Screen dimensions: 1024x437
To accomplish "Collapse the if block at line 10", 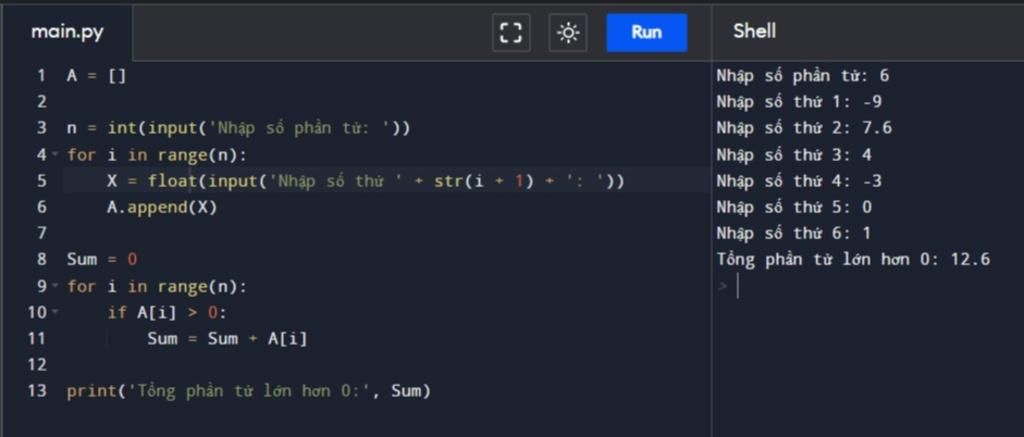I will [x=55, y=313].
